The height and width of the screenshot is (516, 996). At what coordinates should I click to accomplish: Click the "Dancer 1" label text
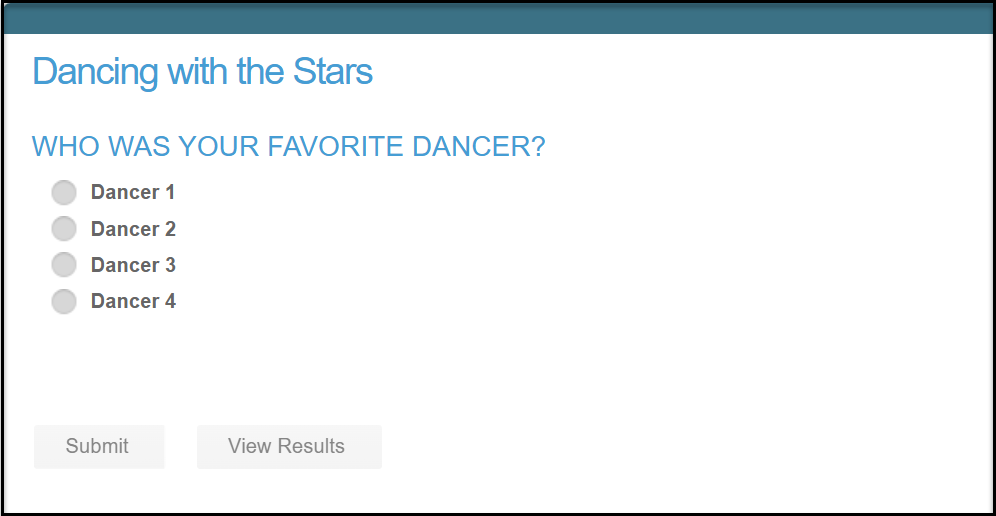click(x=133, y=192)
